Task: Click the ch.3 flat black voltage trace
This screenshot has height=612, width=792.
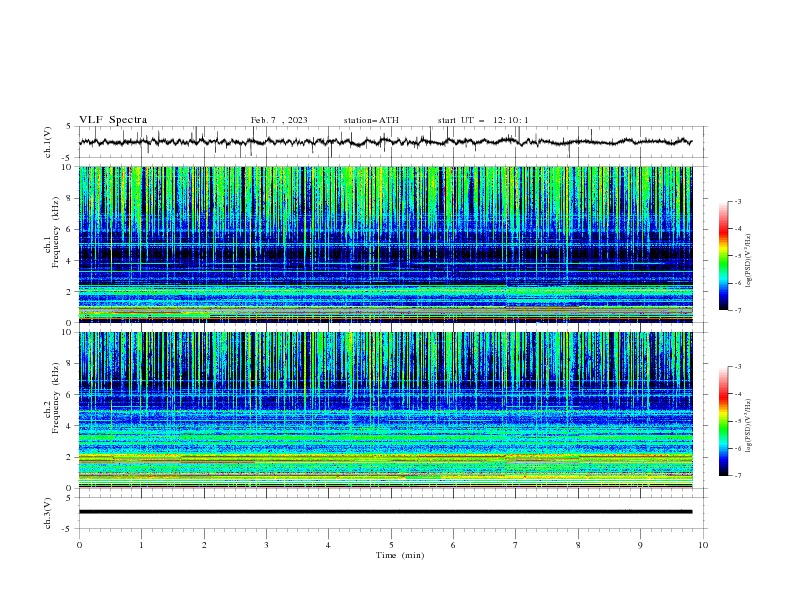Action: pyautogui.click(x=385, y=512)
